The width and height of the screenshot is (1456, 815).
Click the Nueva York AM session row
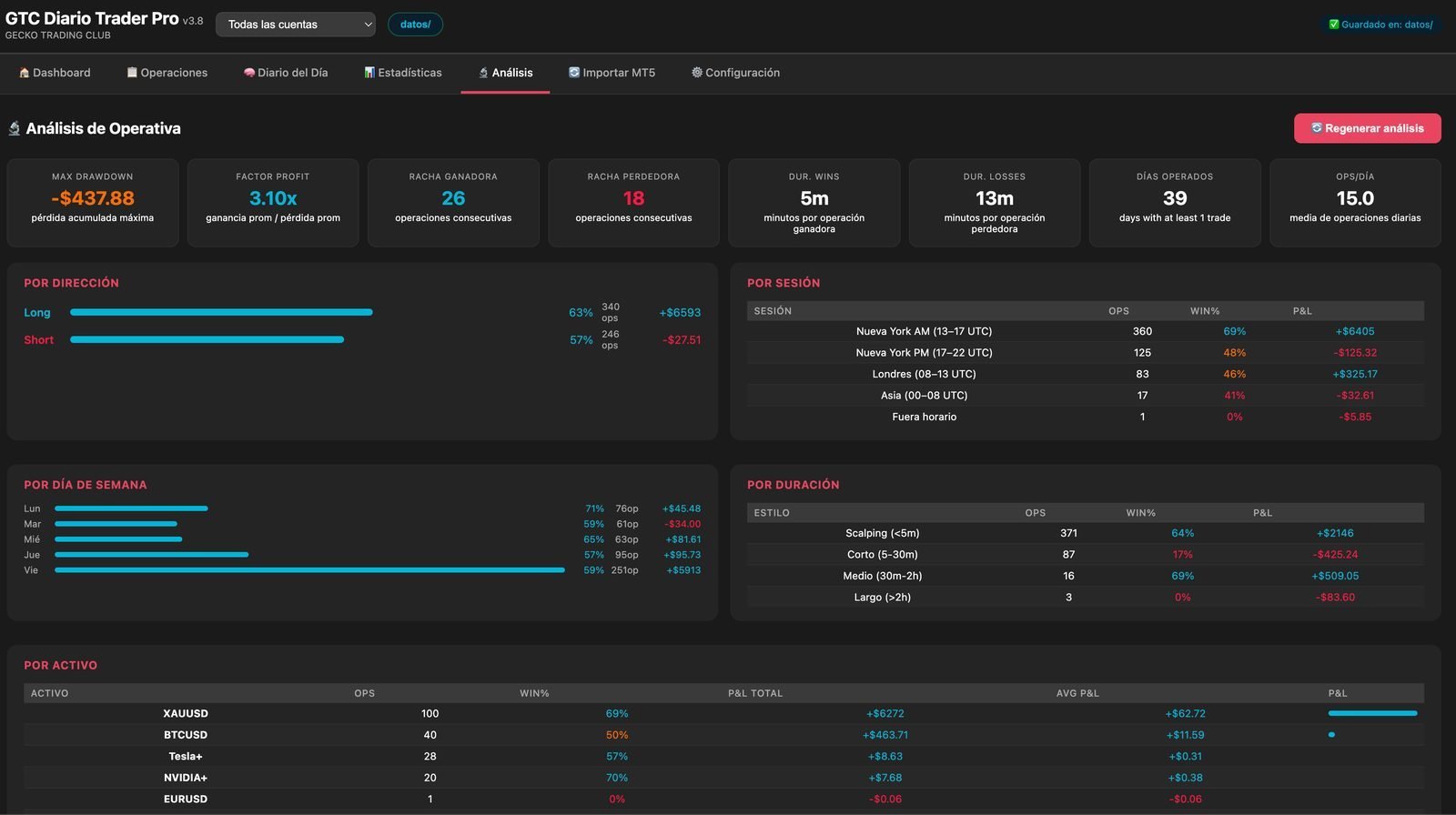coord(1086,331)
